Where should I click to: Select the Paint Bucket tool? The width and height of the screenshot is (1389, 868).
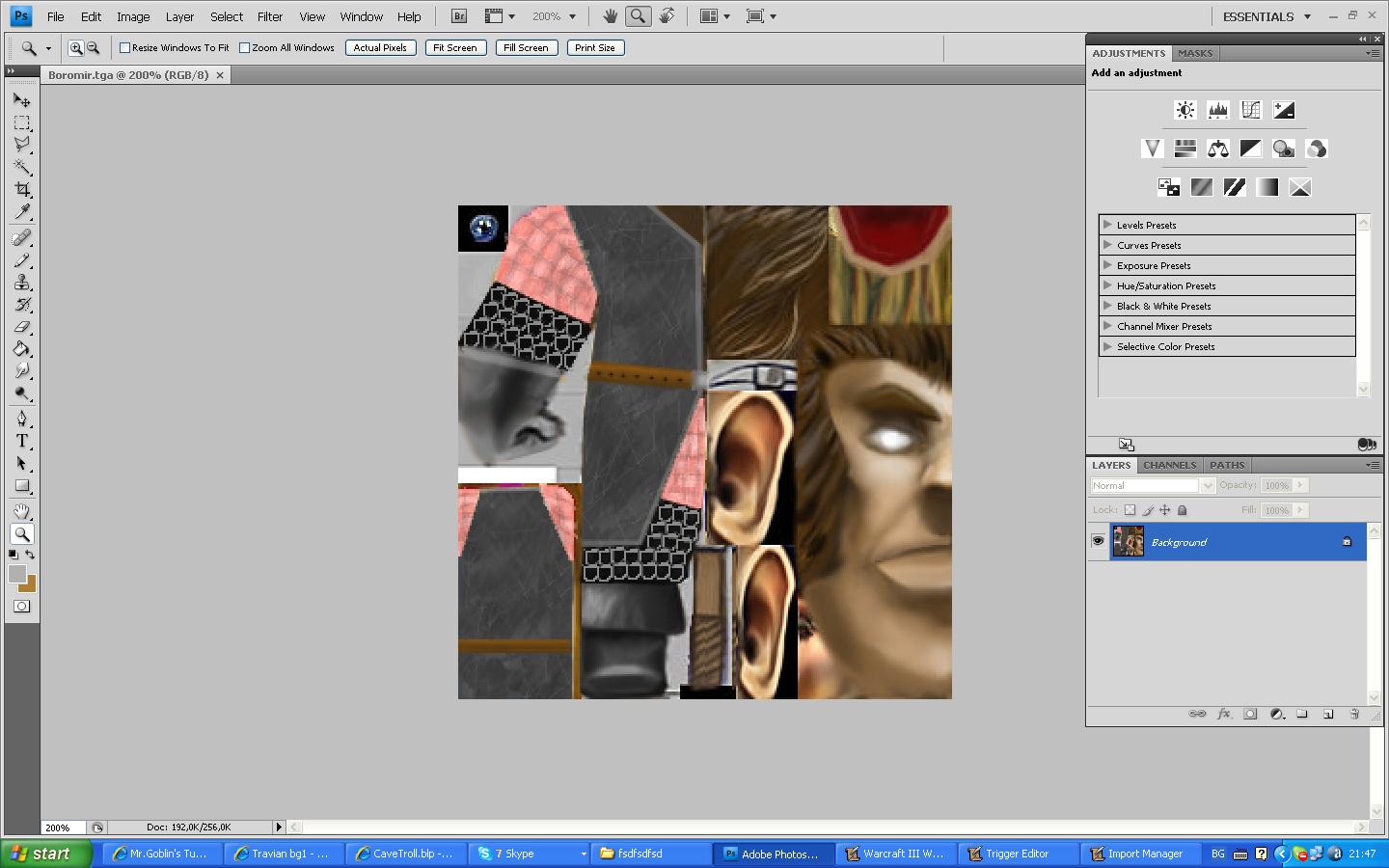[22, 348]
